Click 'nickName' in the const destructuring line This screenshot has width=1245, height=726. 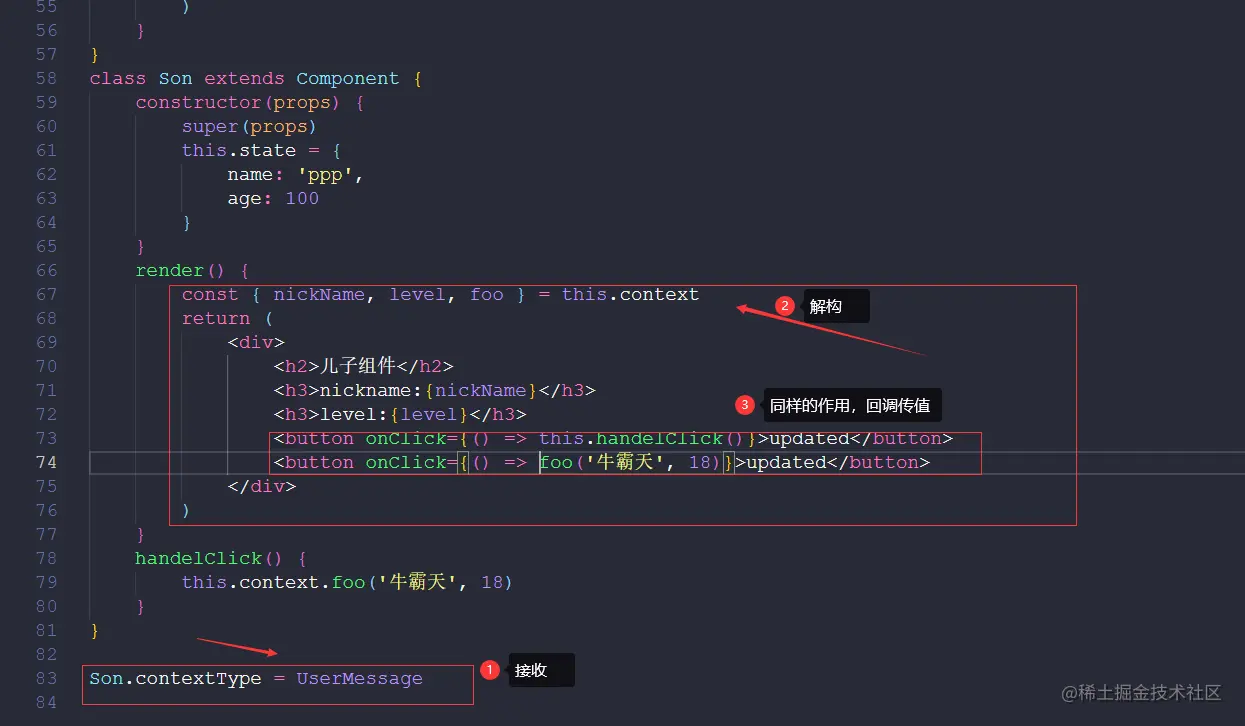(319, 294)
